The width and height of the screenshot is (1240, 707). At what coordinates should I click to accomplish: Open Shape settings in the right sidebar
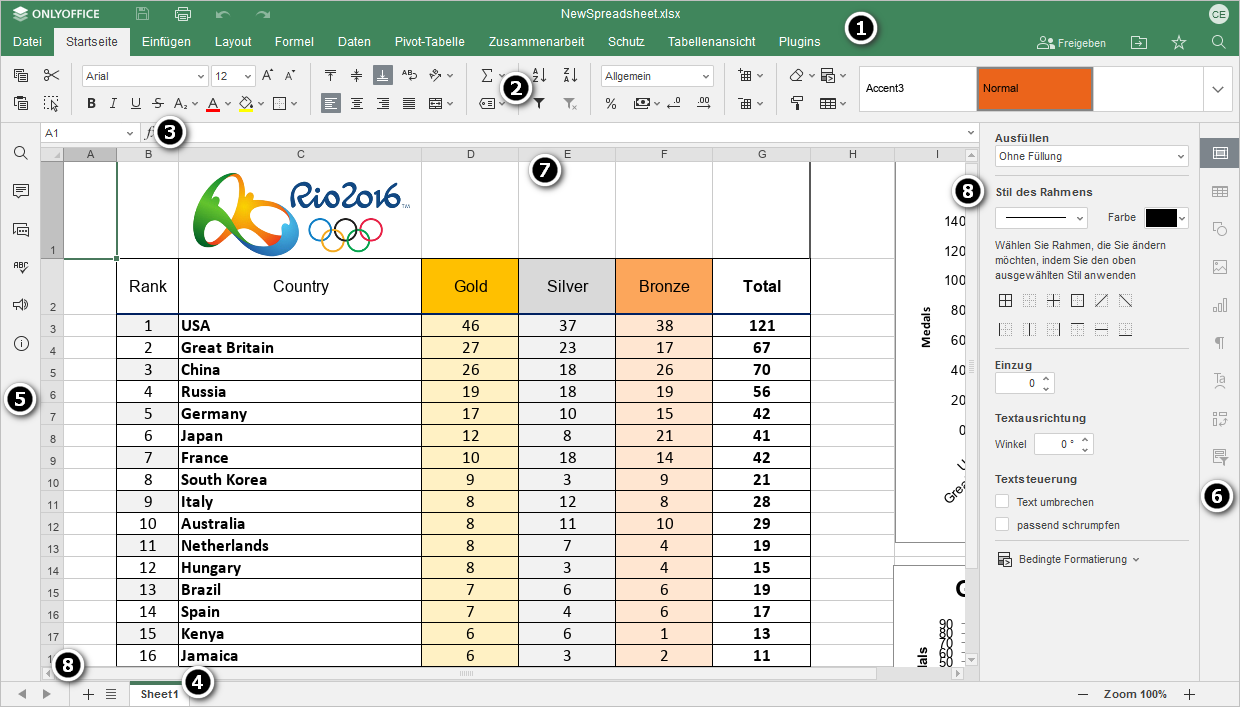click(1220, 229)
